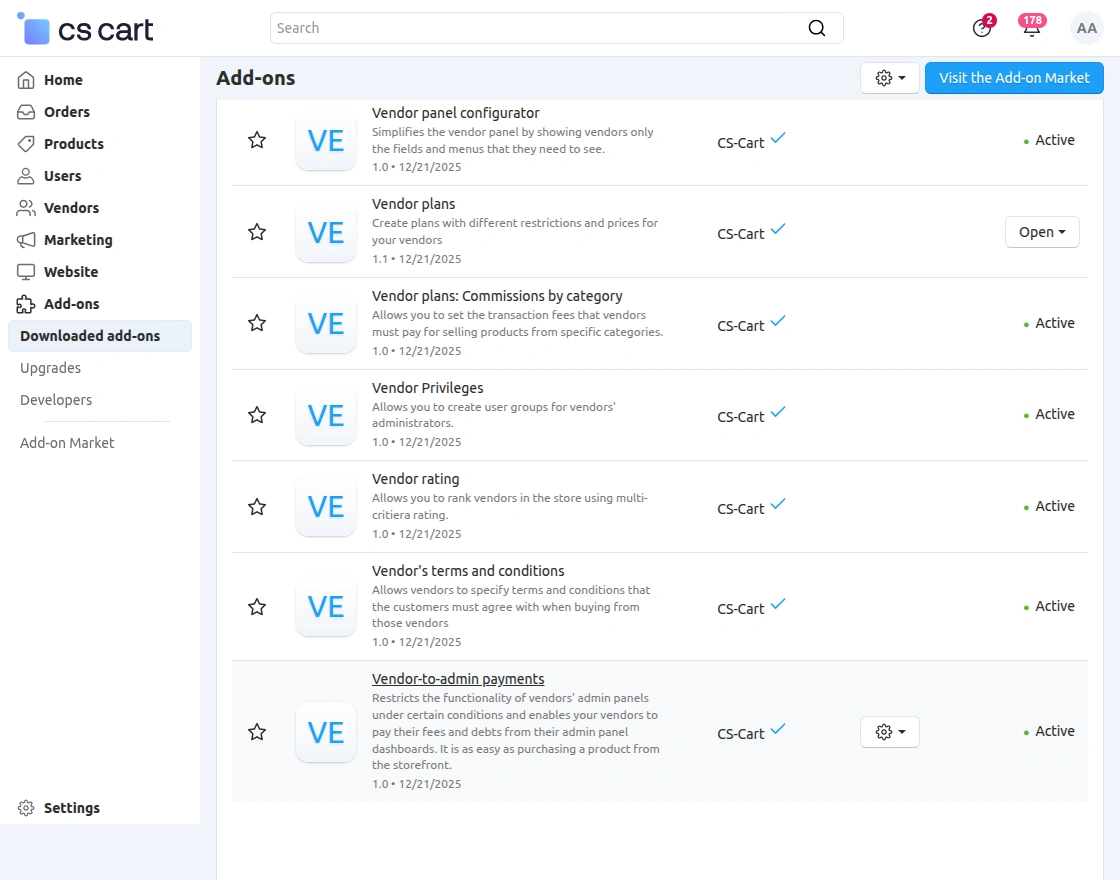The height and width of the screenshot is (880, 1120).
Task: Toggle favorite star for Vendor plans
Action: click(x=257, y=232)
